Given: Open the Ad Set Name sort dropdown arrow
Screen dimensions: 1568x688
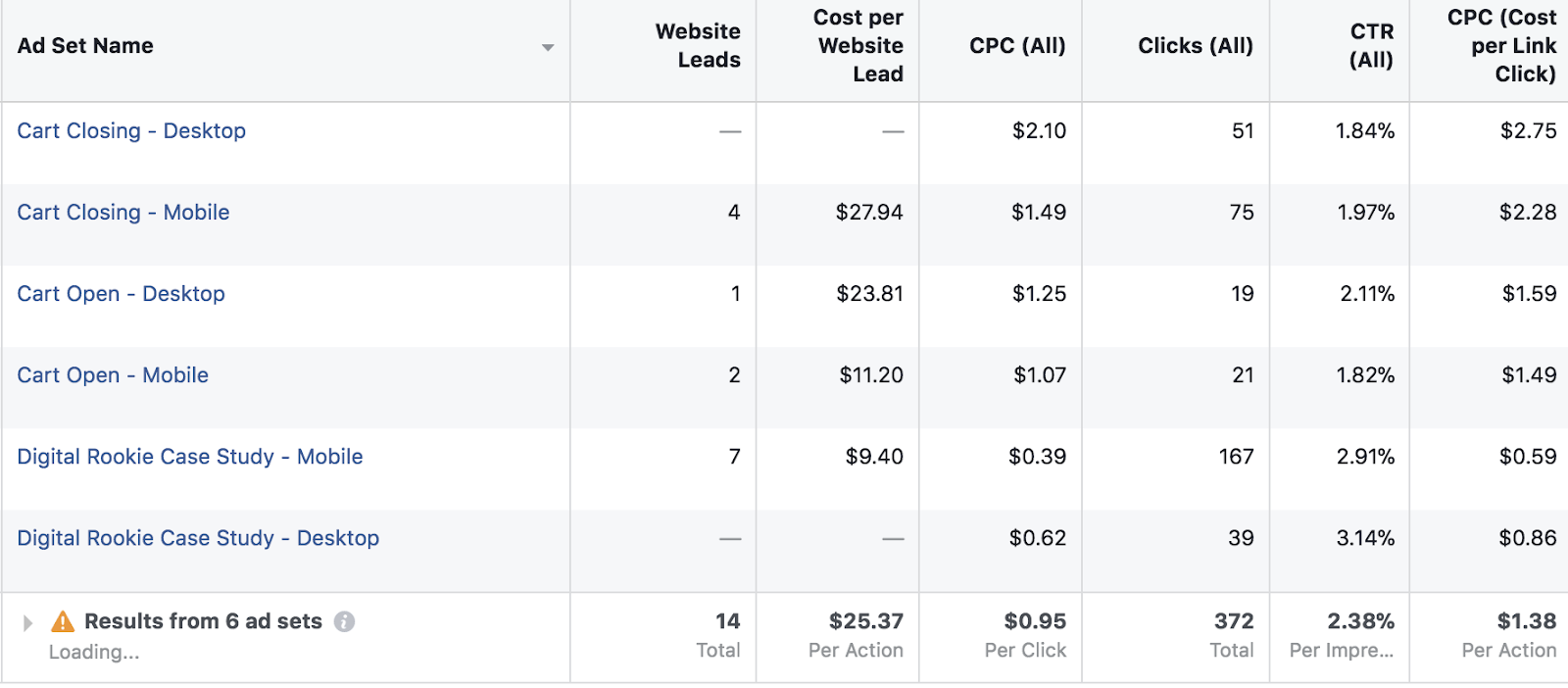Looking at the screenshot, I should (x=548, y=47).
